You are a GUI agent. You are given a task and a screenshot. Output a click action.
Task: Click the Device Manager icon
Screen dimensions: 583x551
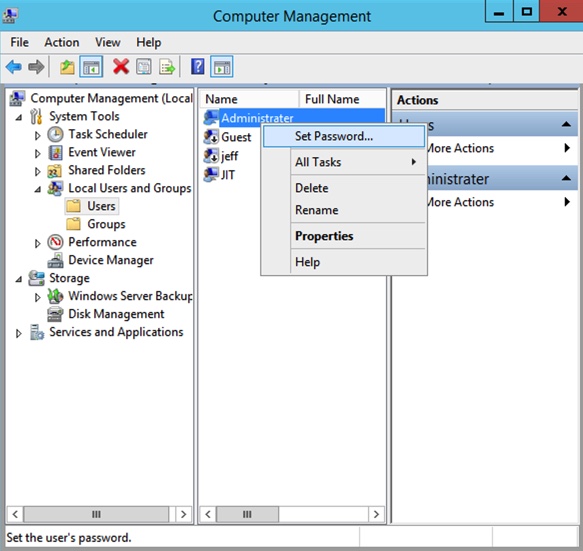(x=55, y=260)
